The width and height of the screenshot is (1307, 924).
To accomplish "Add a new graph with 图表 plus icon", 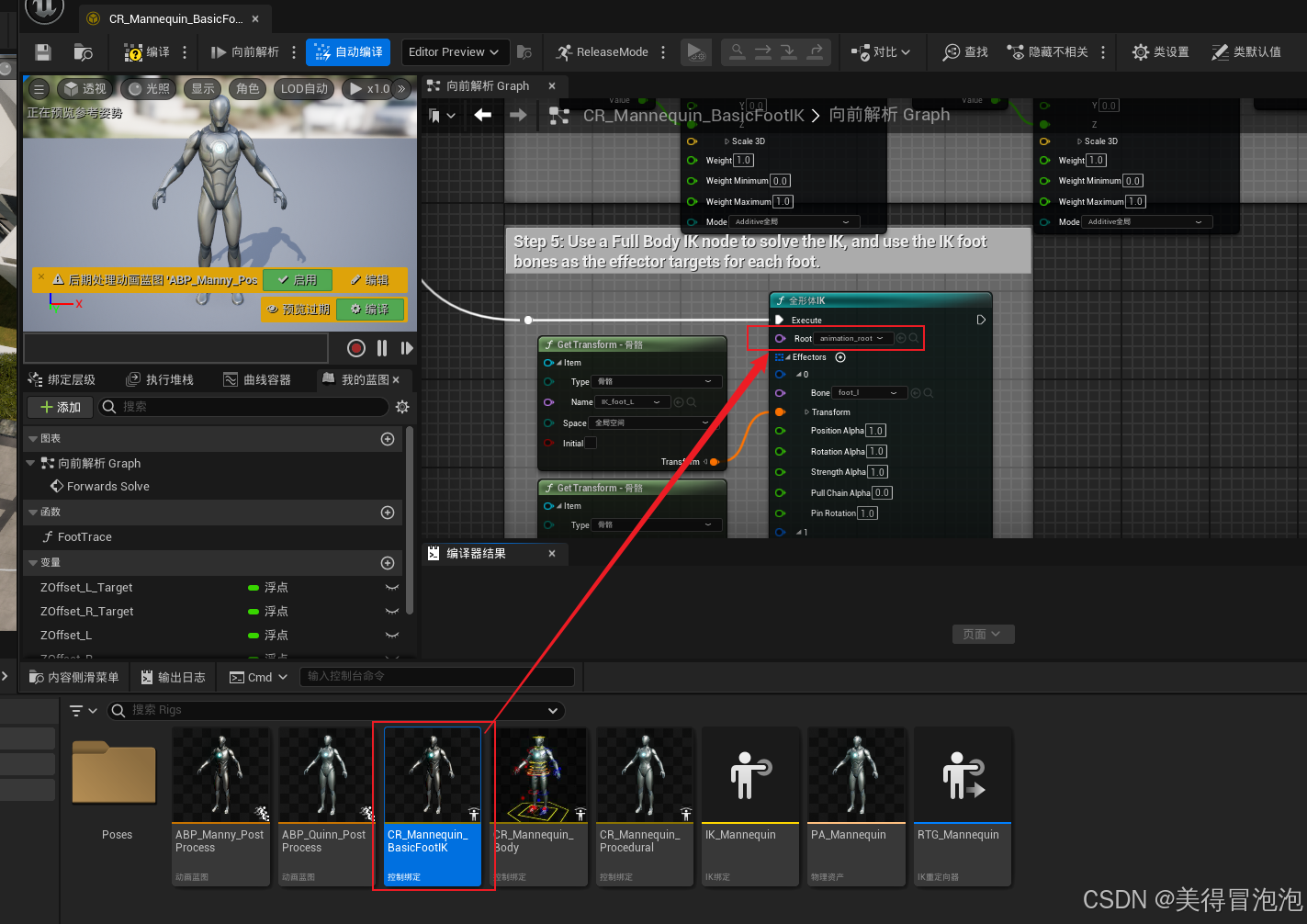I will pos(388,439).
